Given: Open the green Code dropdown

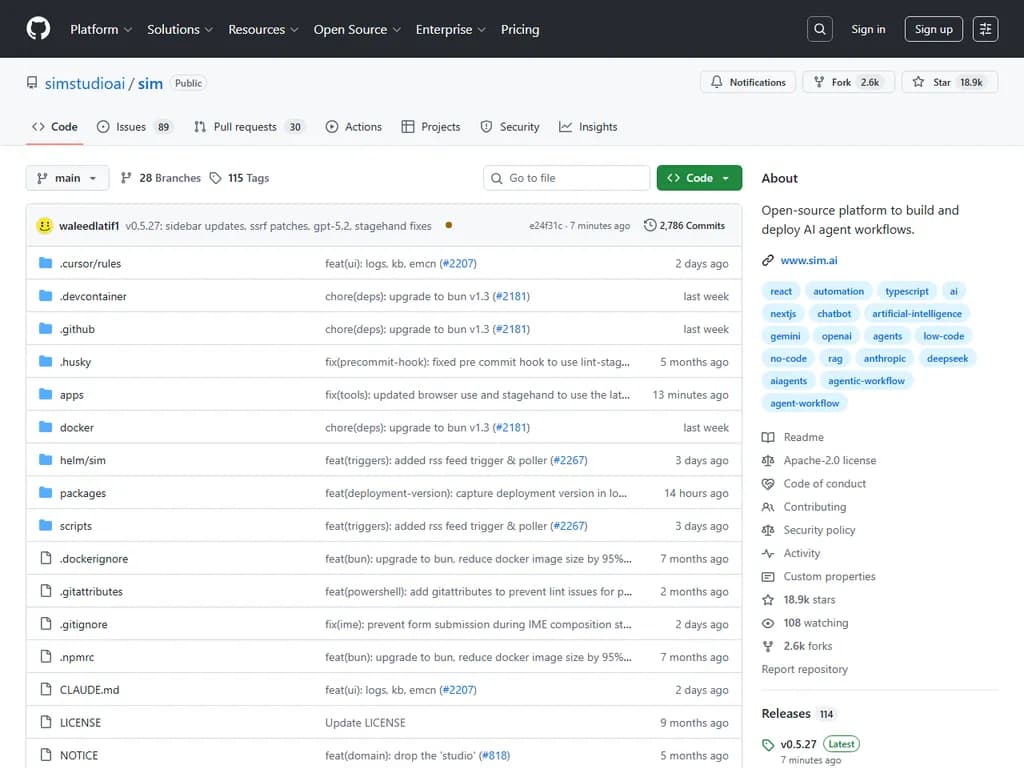Looking at the screenshot, I should (699, 177).
